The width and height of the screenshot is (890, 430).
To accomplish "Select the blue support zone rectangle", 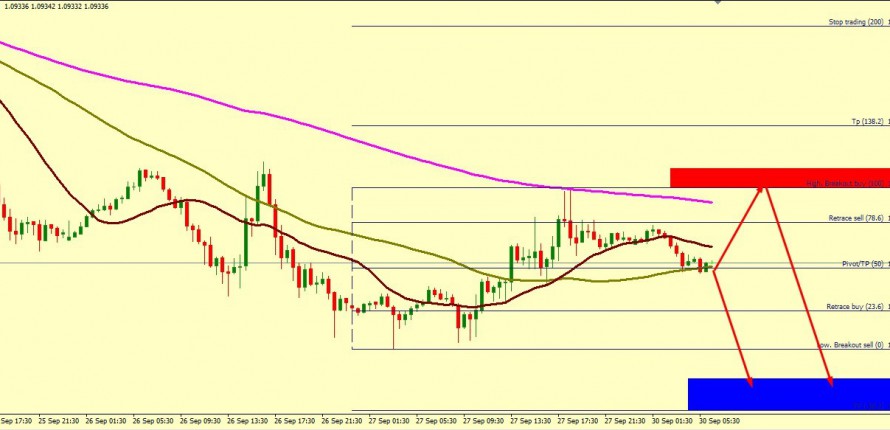I will [788, 393].
